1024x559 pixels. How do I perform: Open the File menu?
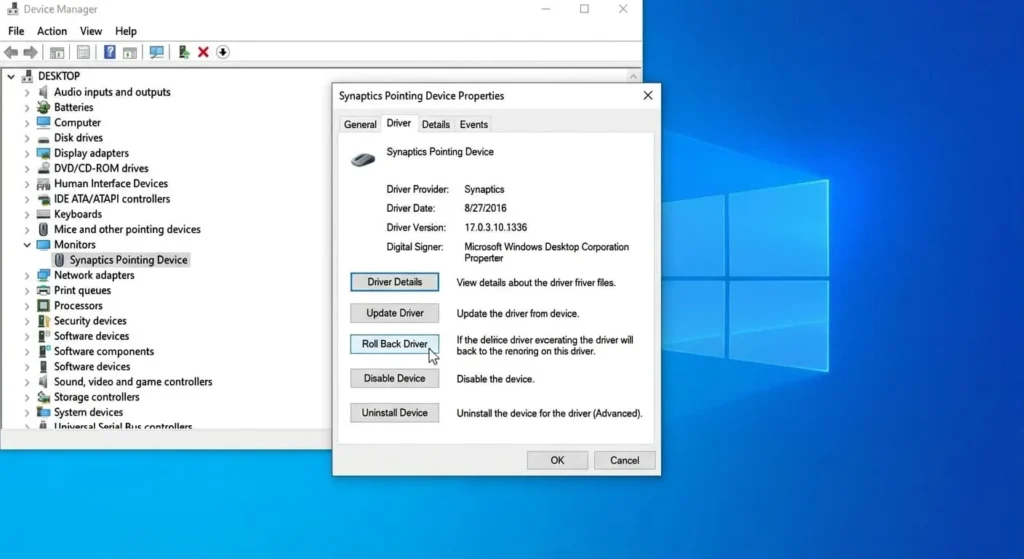16,31
